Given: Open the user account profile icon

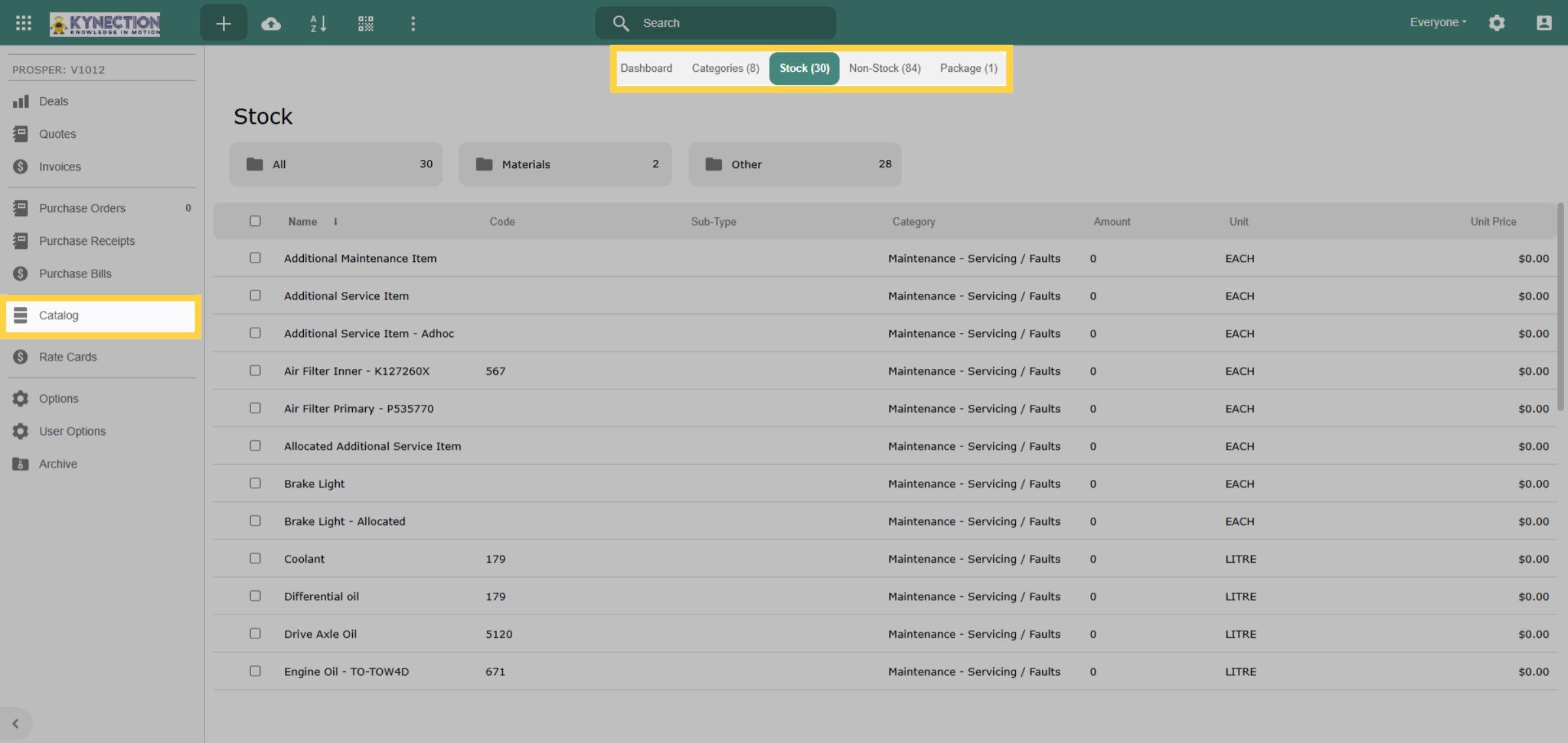Looking at the screenshot, I should [x=1544, y=23].
